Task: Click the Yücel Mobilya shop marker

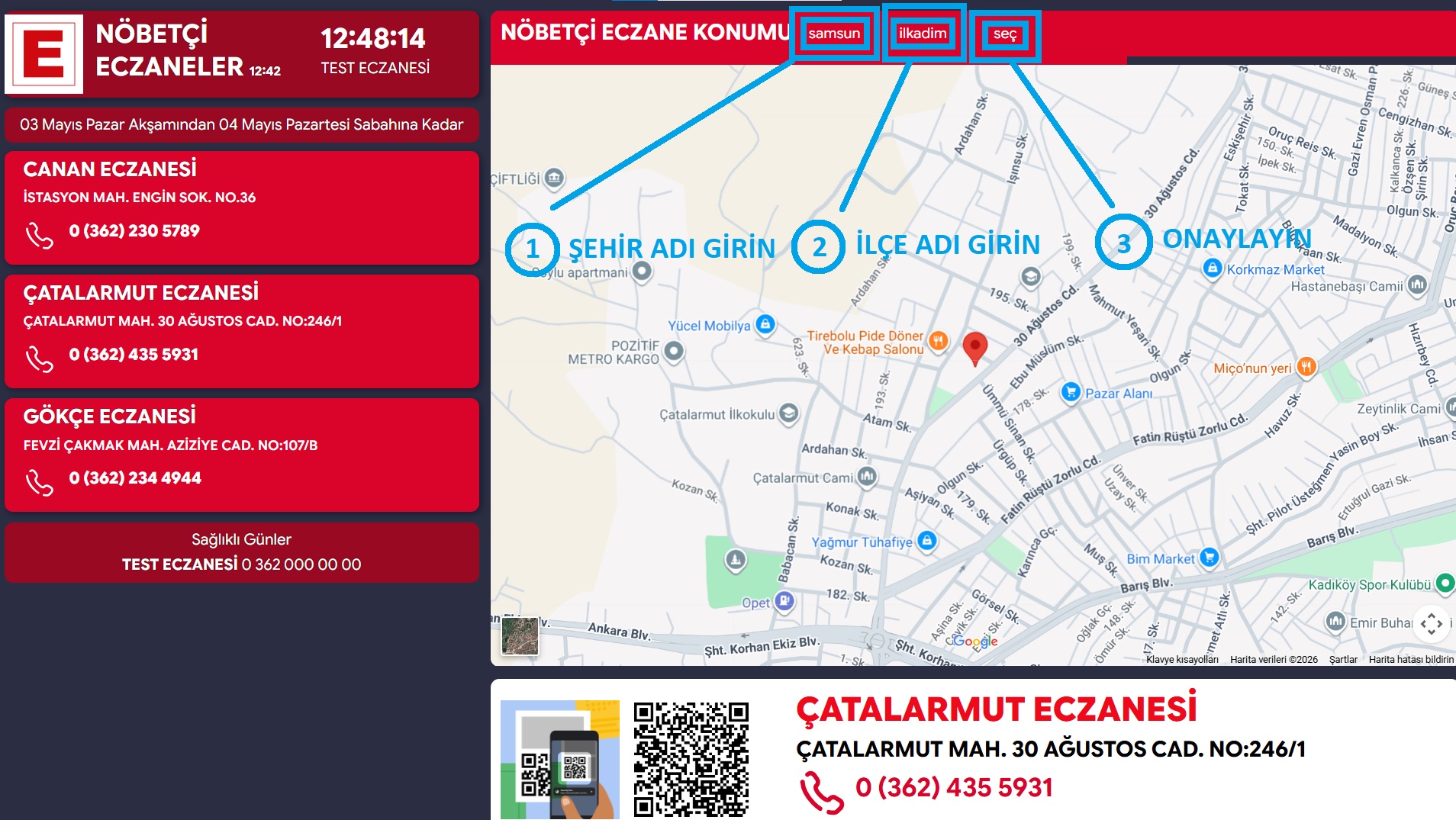Action: point(765,324)
